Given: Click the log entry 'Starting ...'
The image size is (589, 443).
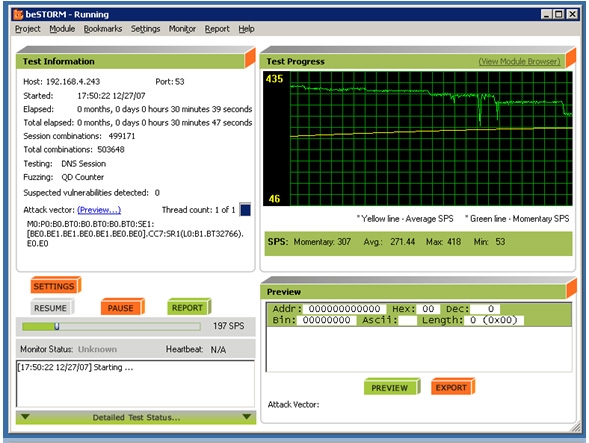Looking at the screenshot, I should coord(75,367).
